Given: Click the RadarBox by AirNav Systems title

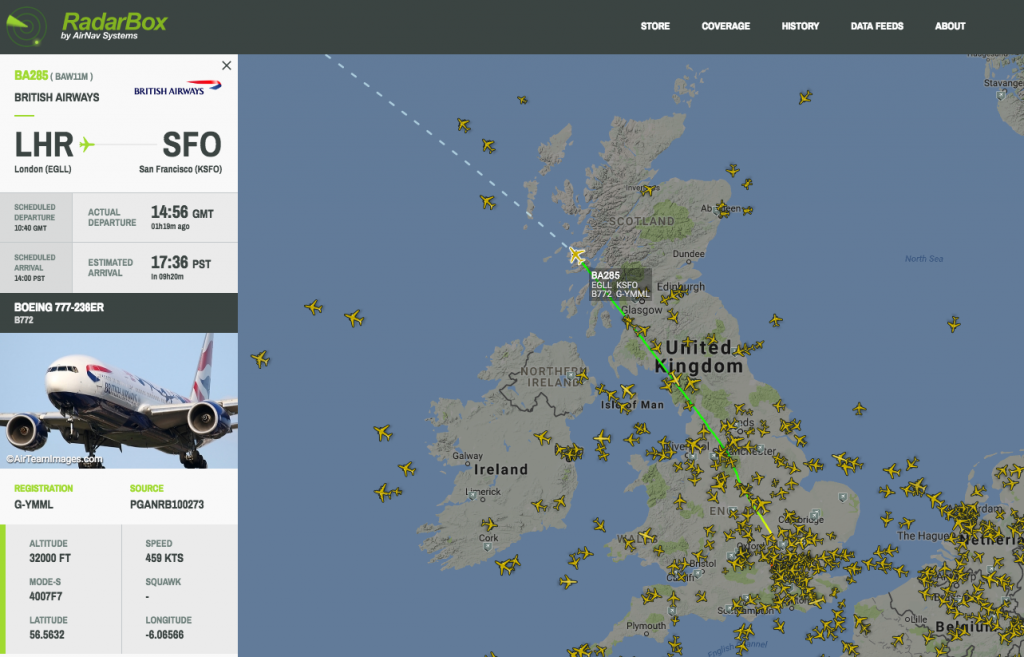Looking at the screenshot, I should pyautogui.click(x=114, y=25).
